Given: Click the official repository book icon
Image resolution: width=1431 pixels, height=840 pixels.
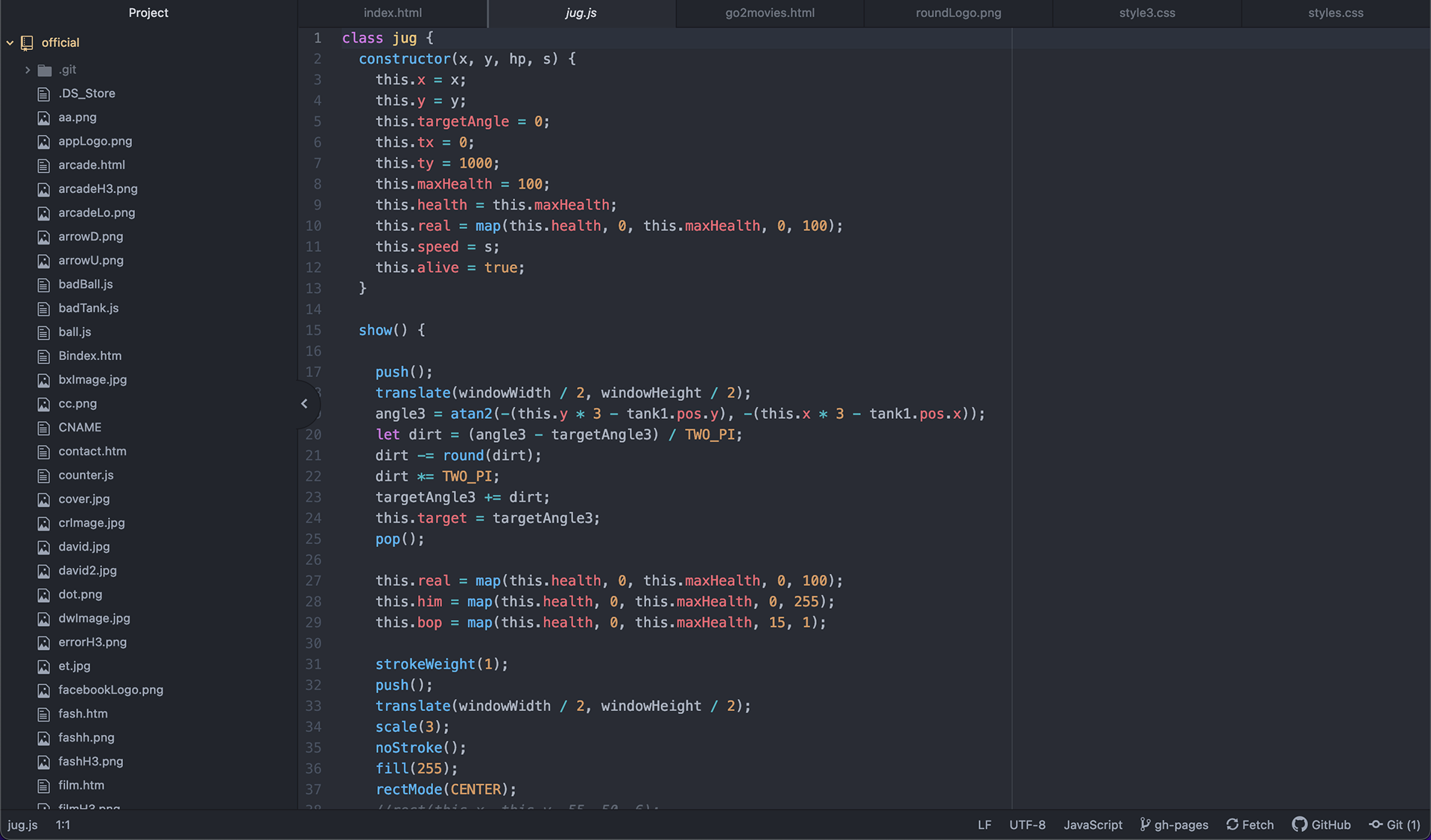Looking at the screenshot, I should pos(27,43).
